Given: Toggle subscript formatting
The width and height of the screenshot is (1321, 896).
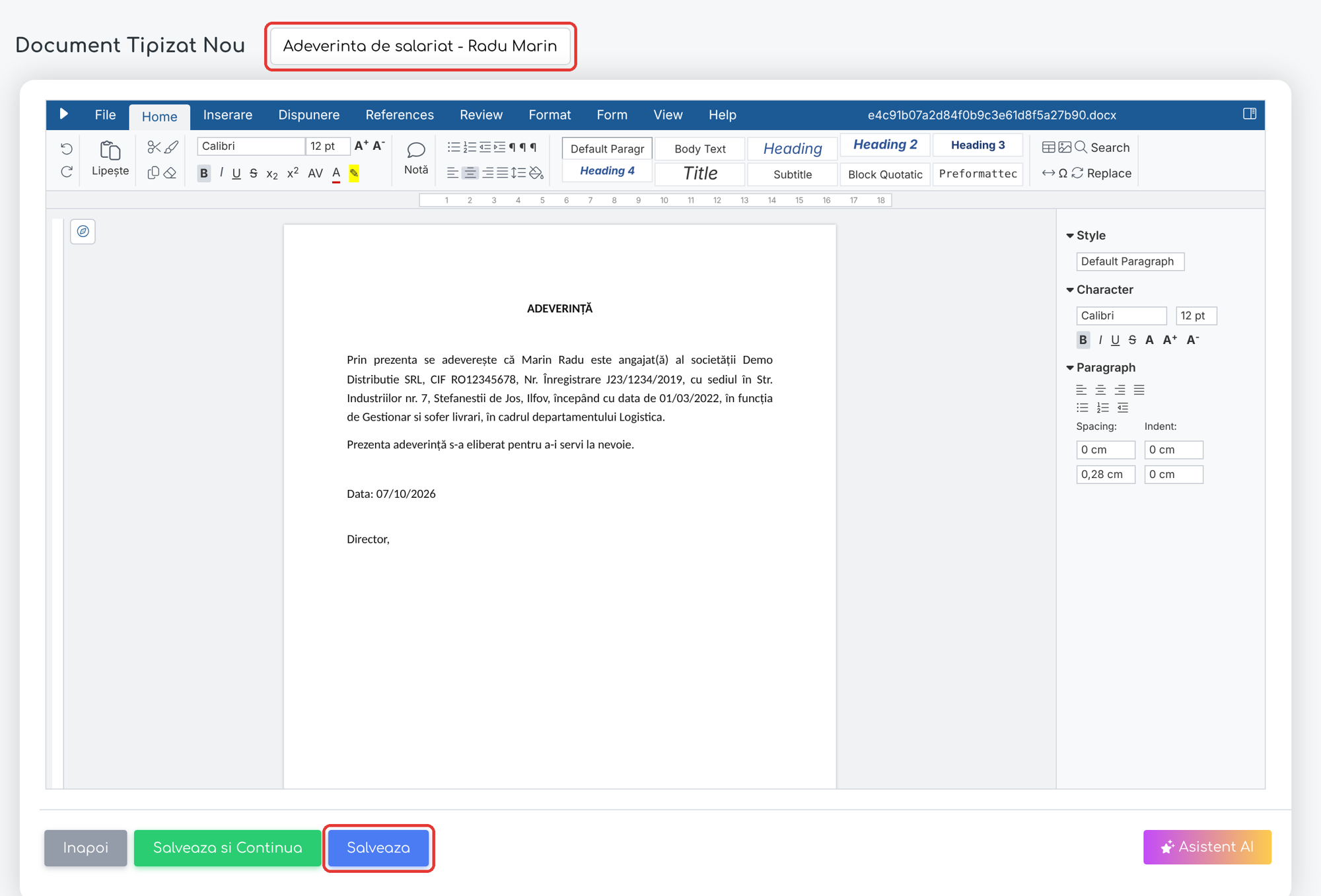Looking at the screenshot, I should (272, 174).
